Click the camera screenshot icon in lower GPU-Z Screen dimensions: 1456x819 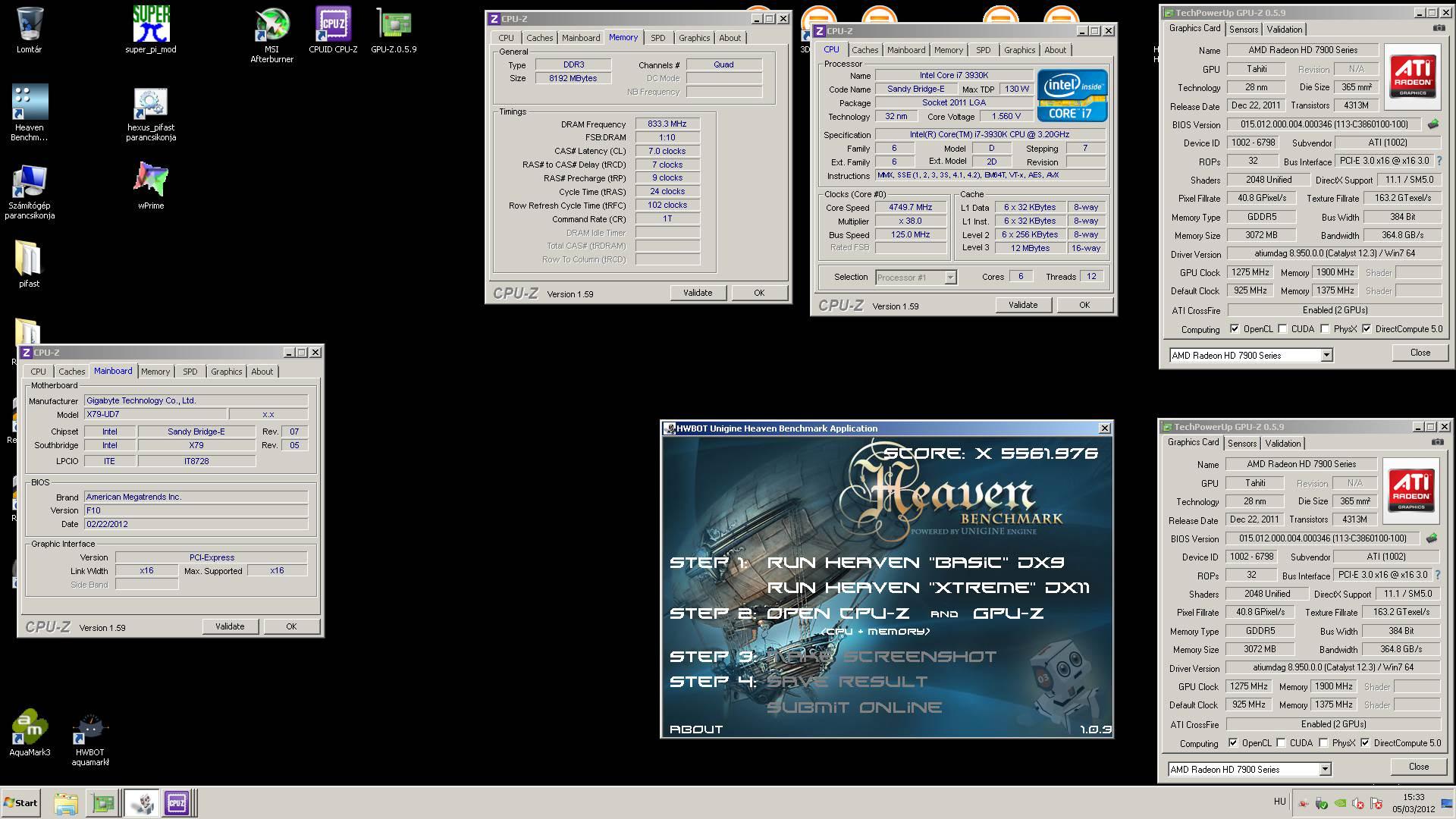pyautogui.click(x=1437, y=442)
